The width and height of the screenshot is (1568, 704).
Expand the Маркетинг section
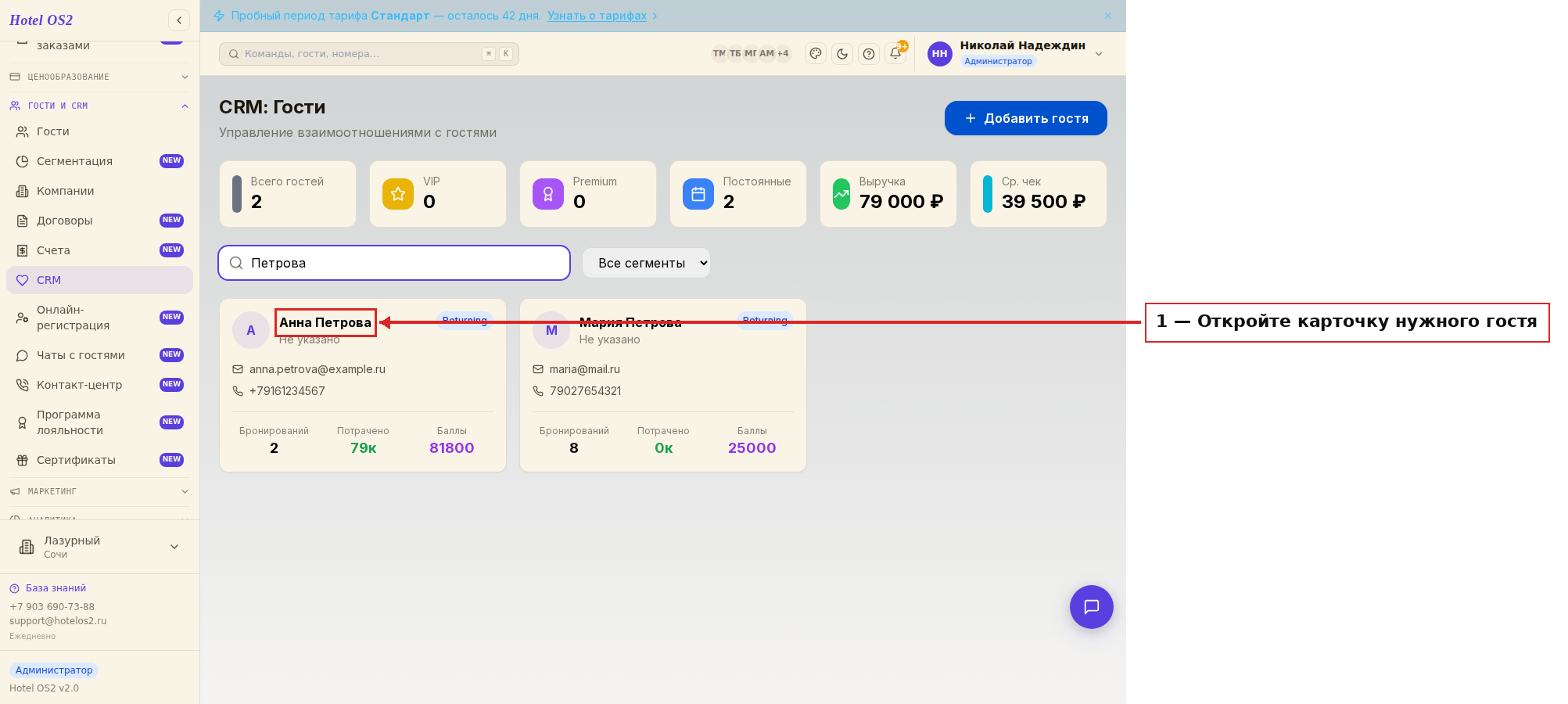[x=99, y=491]
